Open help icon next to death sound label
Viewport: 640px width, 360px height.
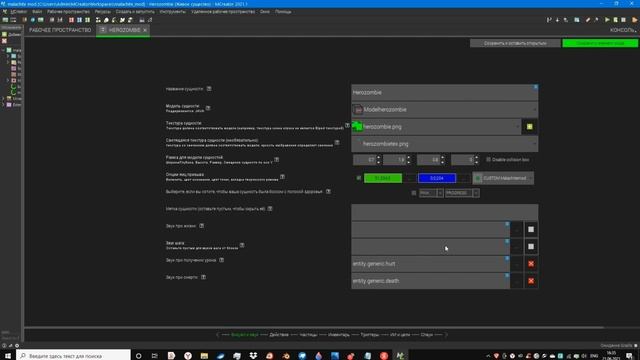(x=203, y=277)
